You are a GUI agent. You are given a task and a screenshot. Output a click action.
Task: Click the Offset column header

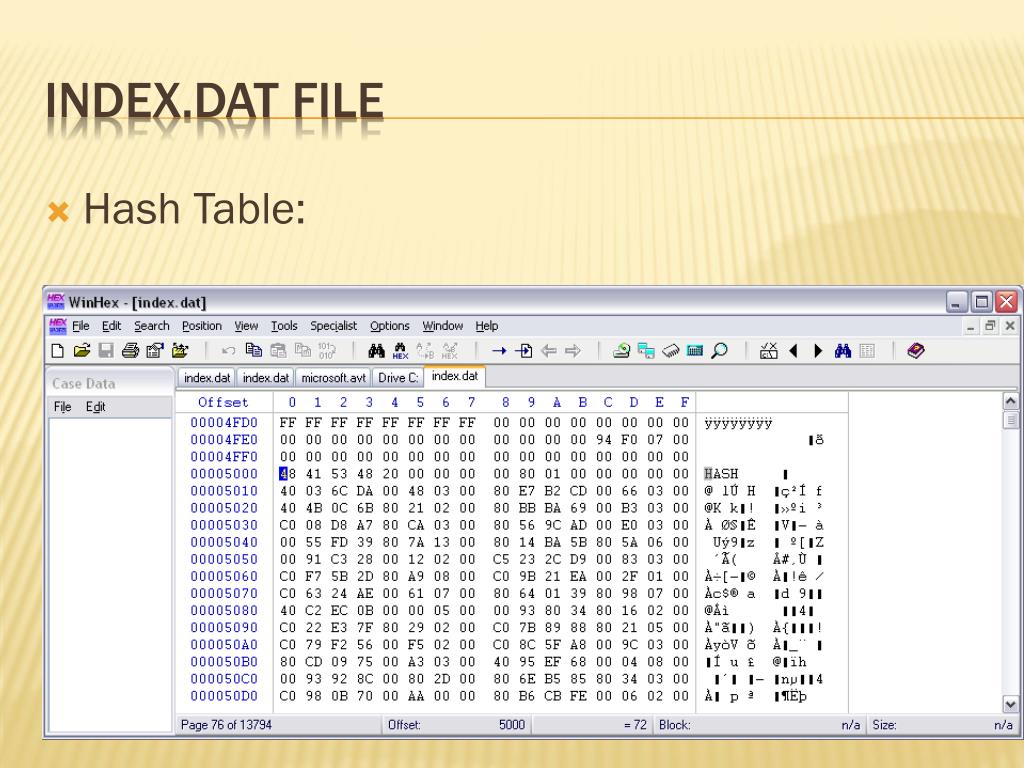tap(223, 402)
